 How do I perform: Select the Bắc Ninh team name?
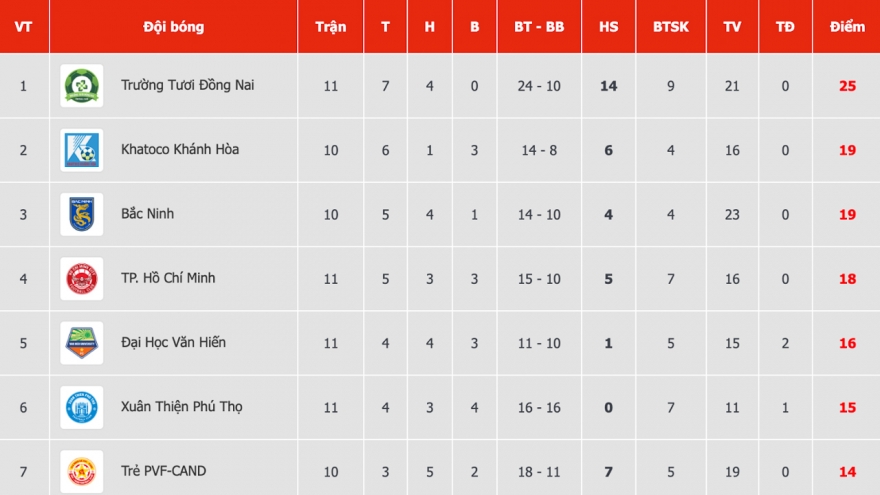147,213
